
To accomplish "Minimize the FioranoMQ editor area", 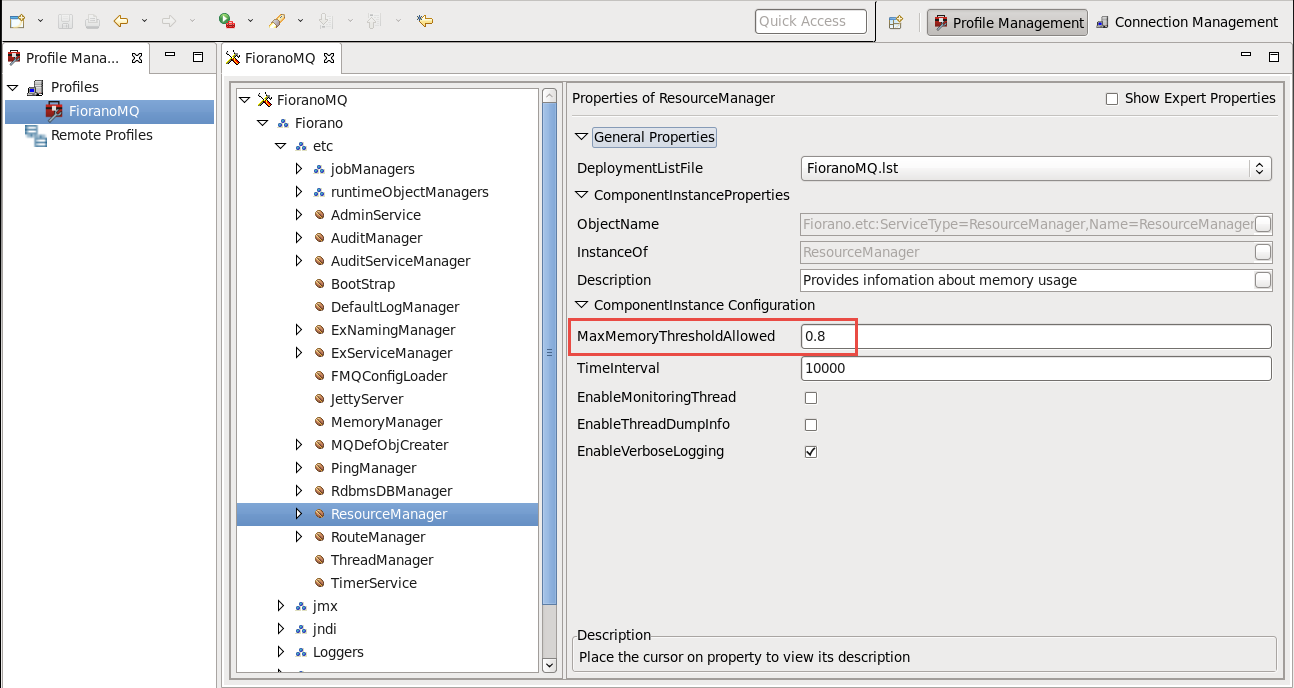I will (1246, 56).
